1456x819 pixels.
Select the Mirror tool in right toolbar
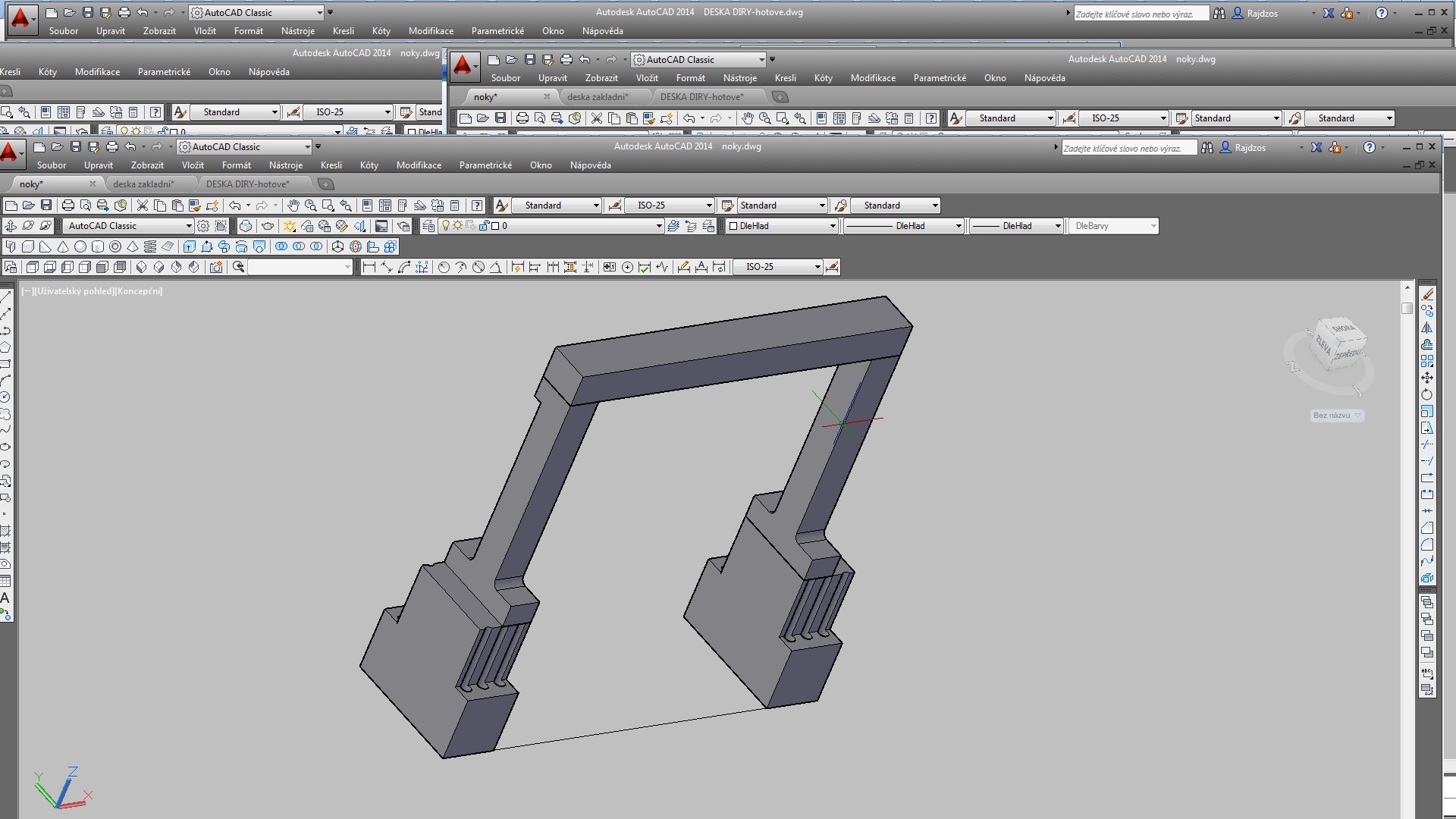point(1426,328)
